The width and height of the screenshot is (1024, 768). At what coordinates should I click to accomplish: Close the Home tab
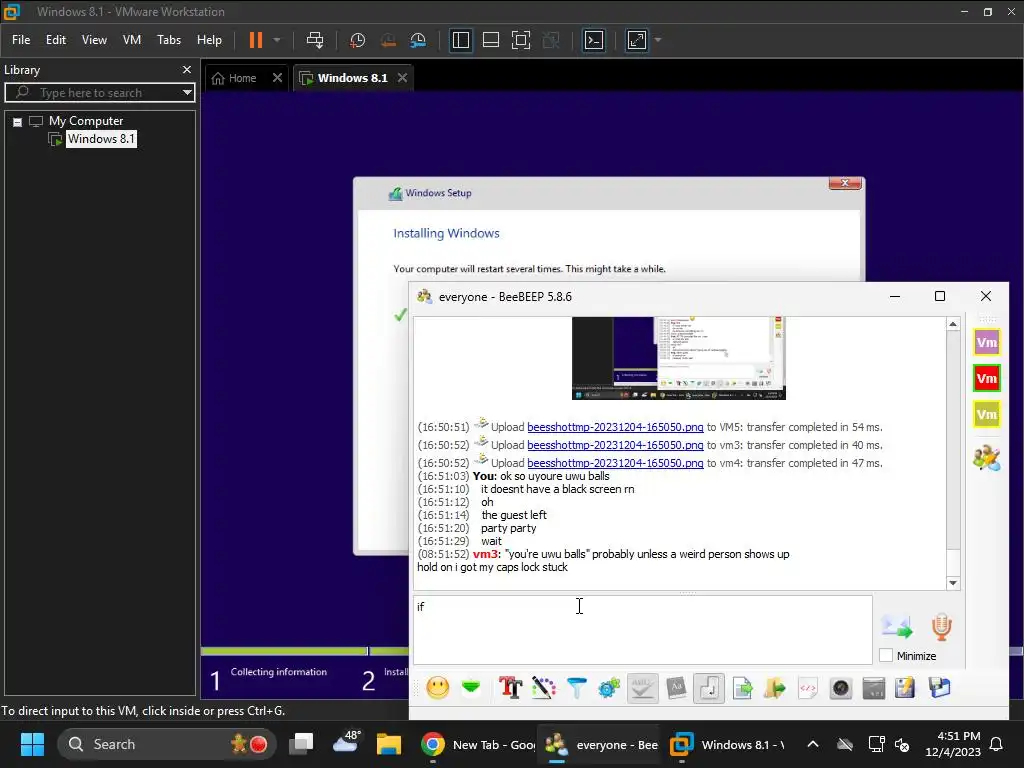tap(278, 78)
